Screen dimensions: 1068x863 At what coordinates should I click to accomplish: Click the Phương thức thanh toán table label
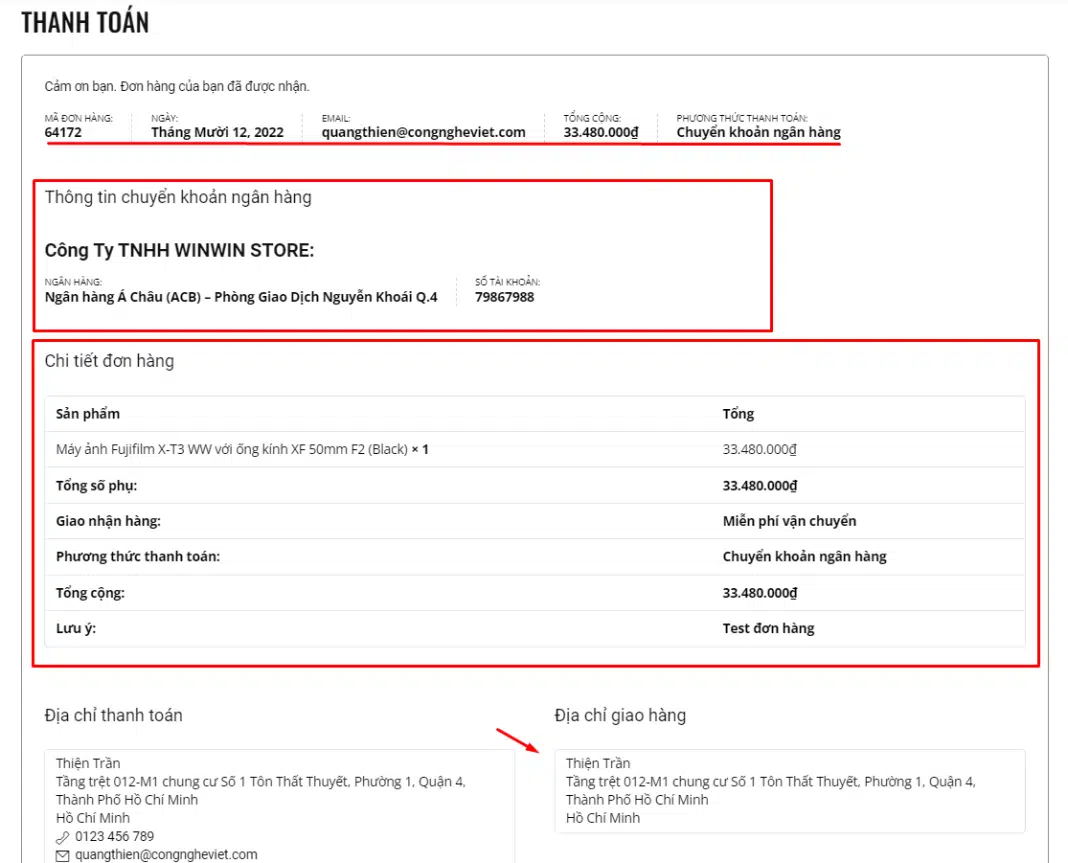(x=138, y=556)
